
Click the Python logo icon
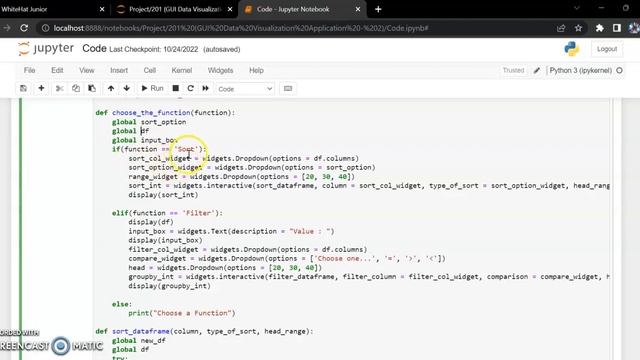[571, 49]
